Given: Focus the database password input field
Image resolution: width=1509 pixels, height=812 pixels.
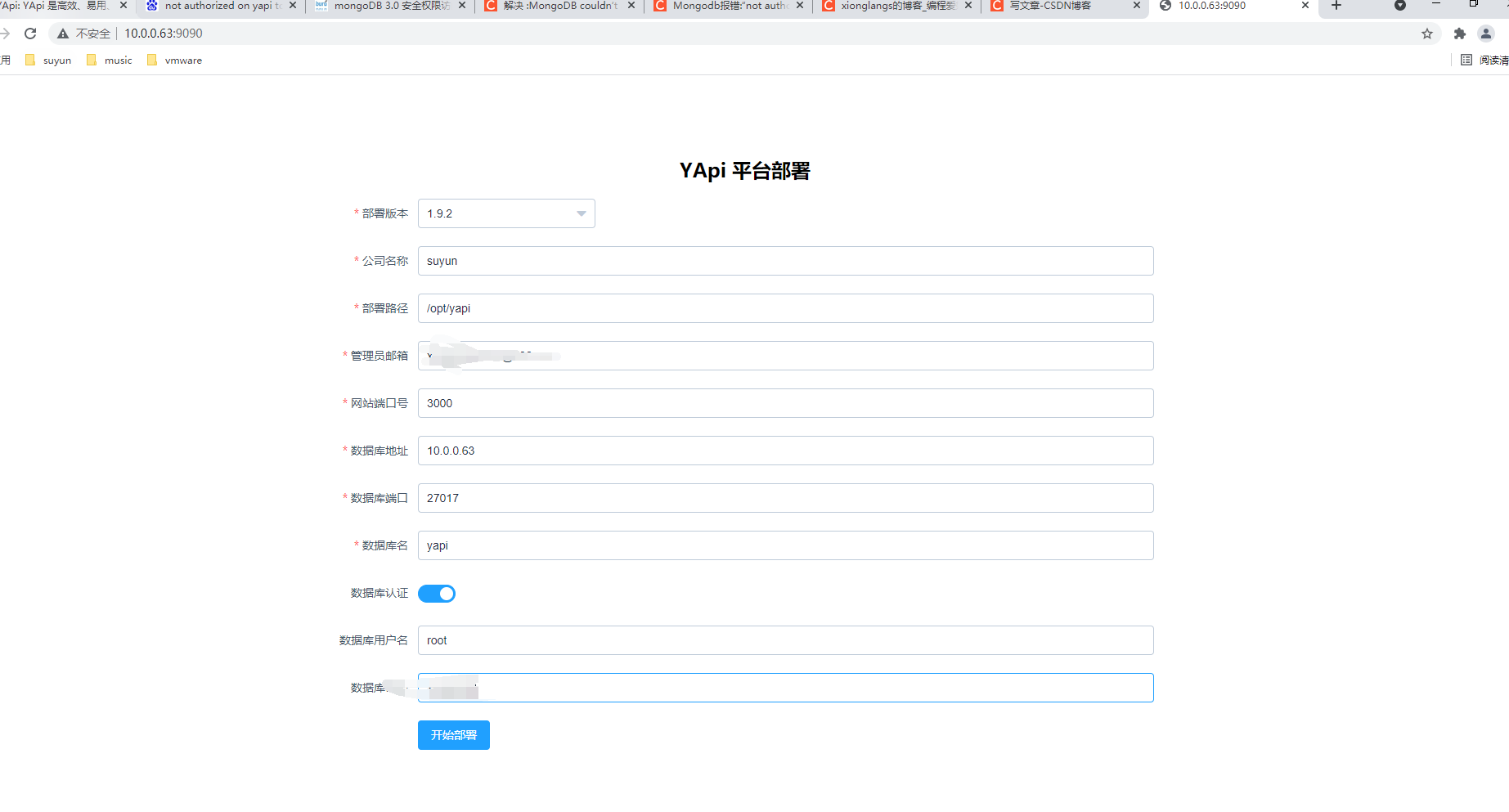Looking at the screenshot, I should pos(786,688).
